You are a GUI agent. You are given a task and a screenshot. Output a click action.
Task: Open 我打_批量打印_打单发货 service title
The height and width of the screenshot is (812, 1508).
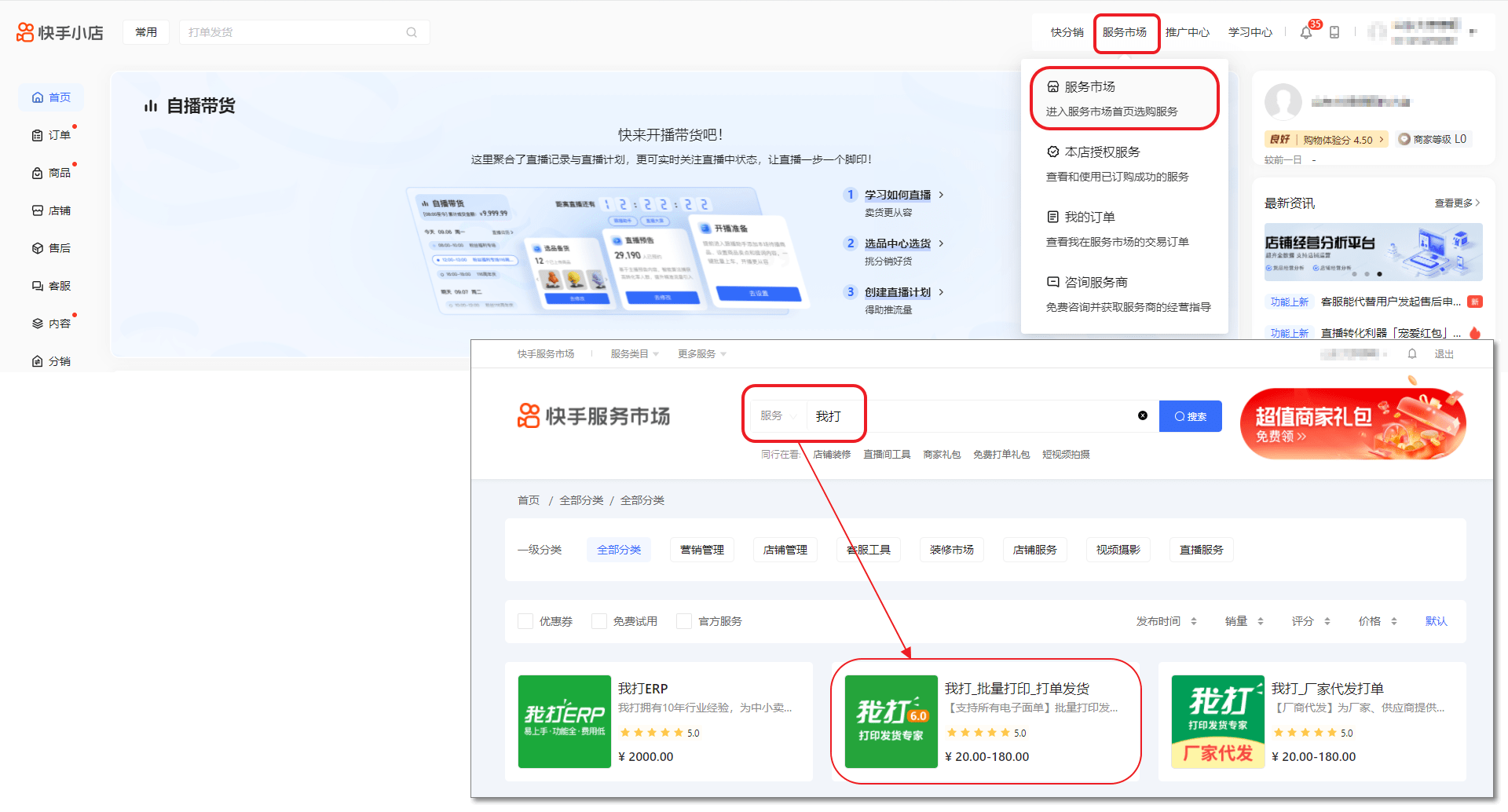coord(1017,689)
